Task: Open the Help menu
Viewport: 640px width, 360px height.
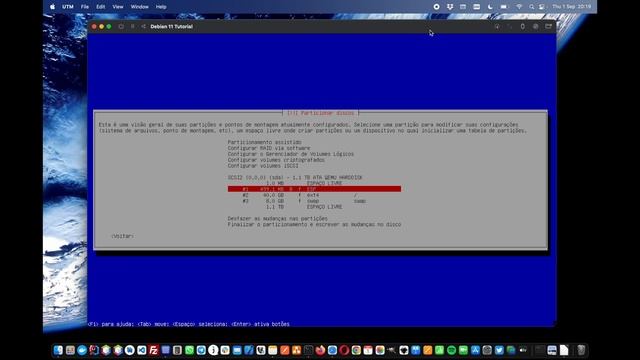Action: (161, 7)
